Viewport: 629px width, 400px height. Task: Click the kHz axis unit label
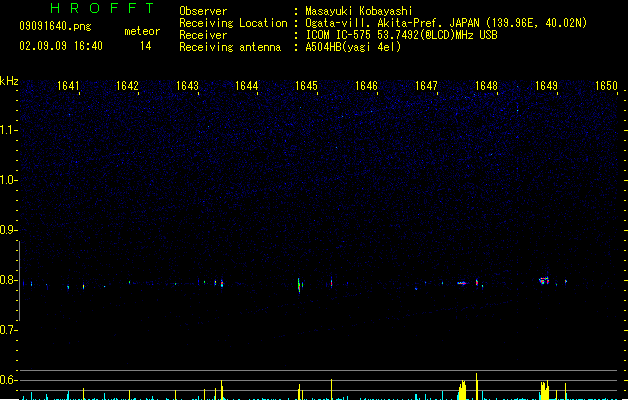tap(9, 81)
